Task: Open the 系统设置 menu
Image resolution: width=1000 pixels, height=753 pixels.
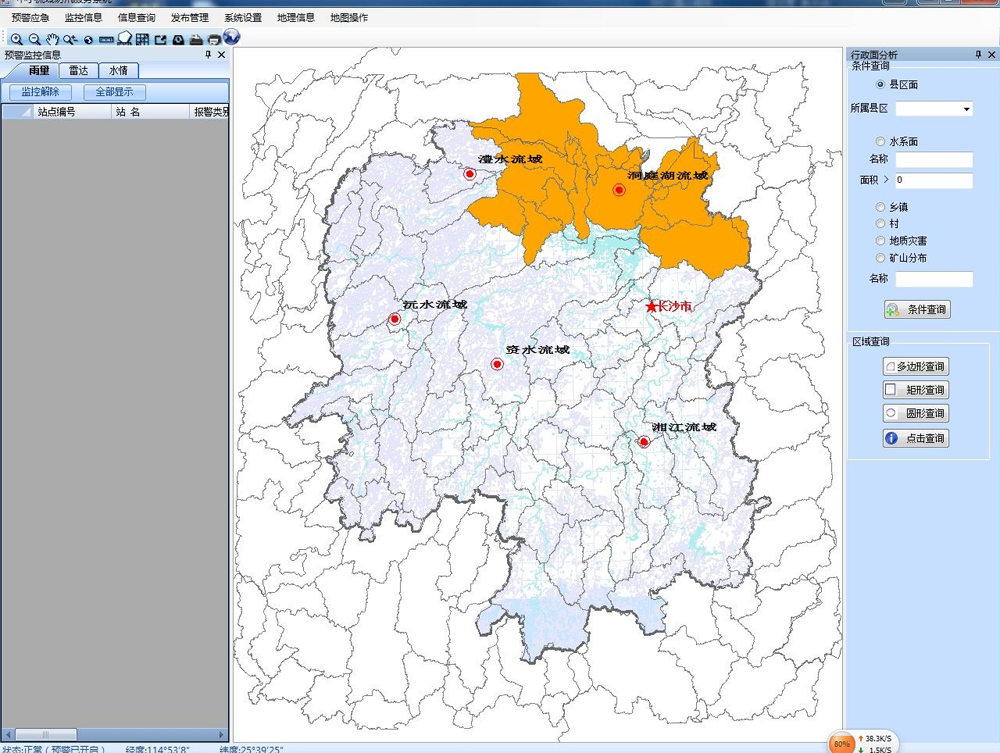Action: pos(242,18)
